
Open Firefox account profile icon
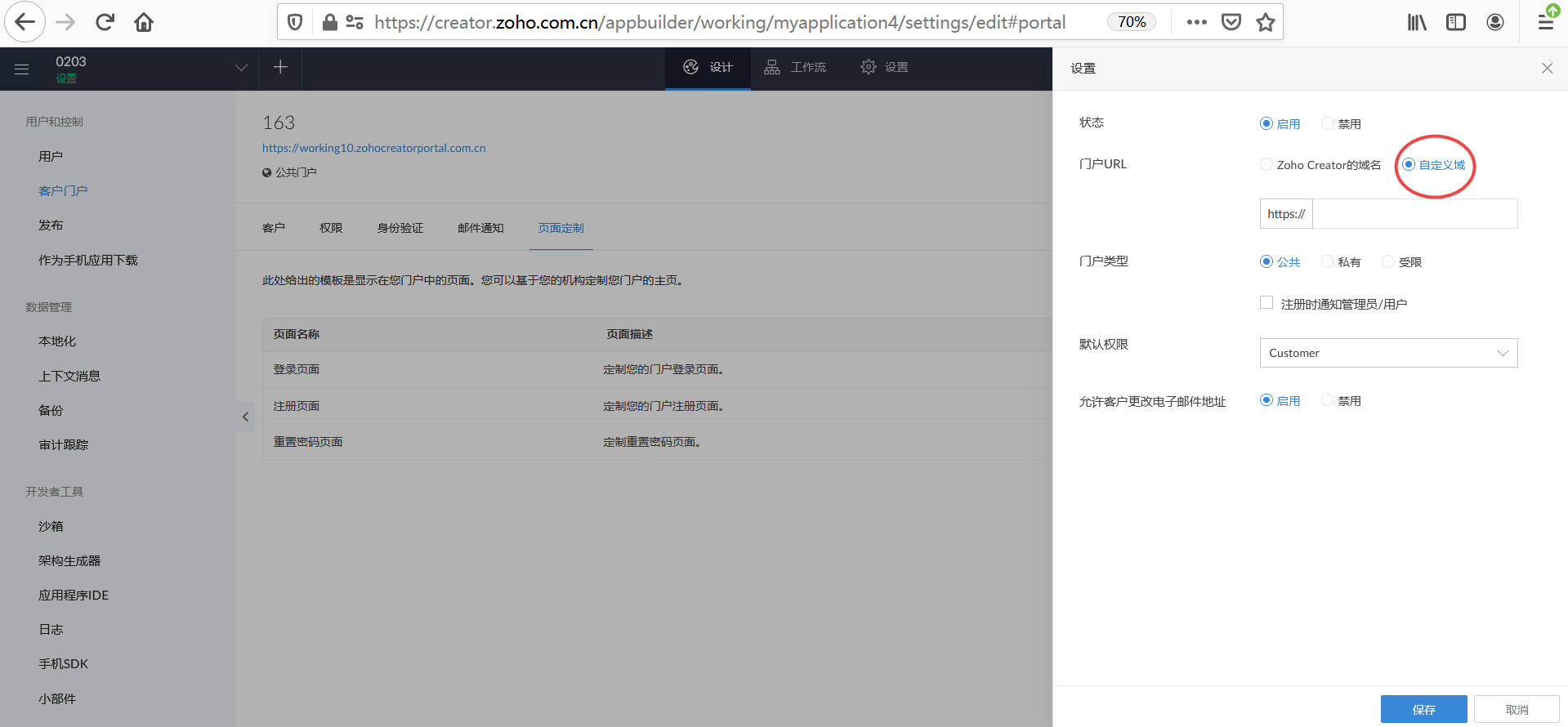[1494, 22]
